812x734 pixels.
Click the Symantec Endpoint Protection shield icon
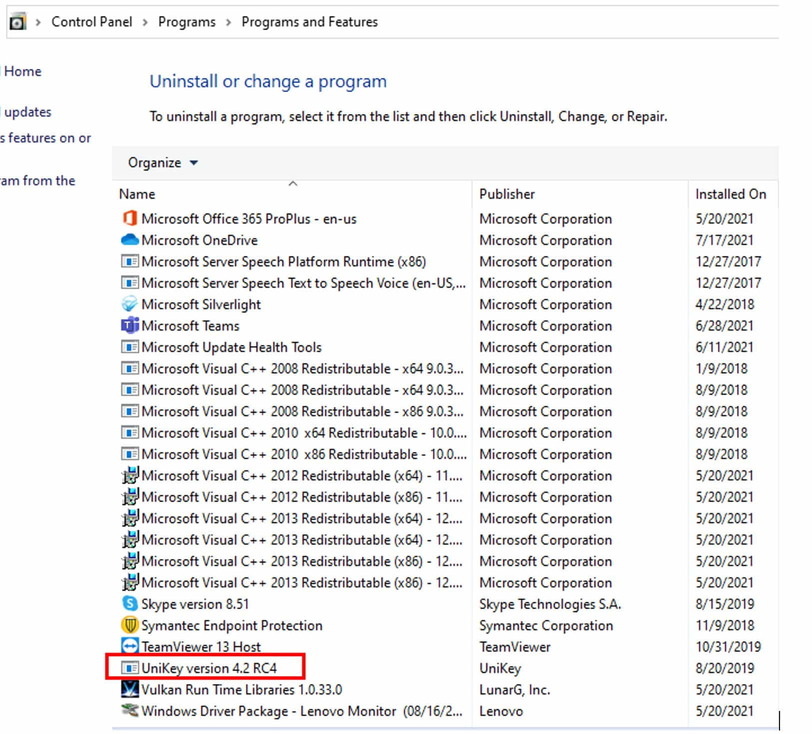tap(129, 625)
